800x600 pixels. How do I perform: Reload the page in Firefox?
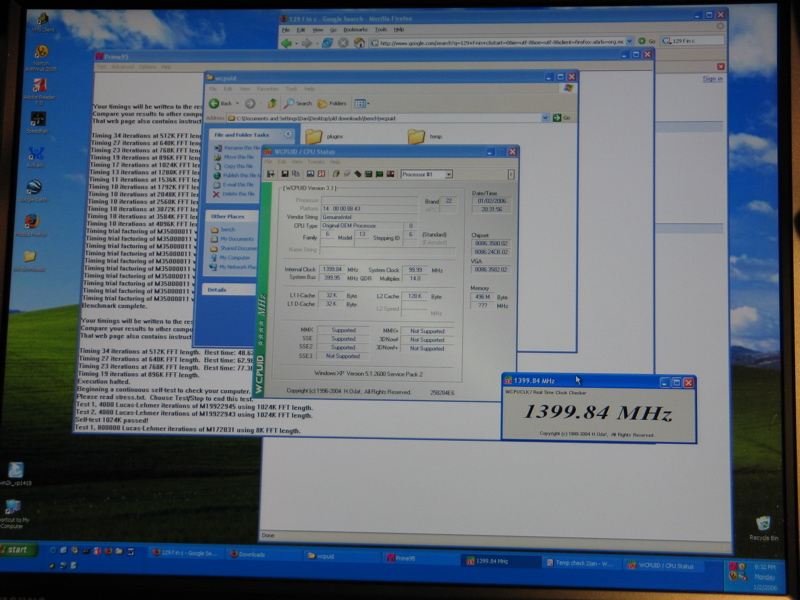[327, 43]
